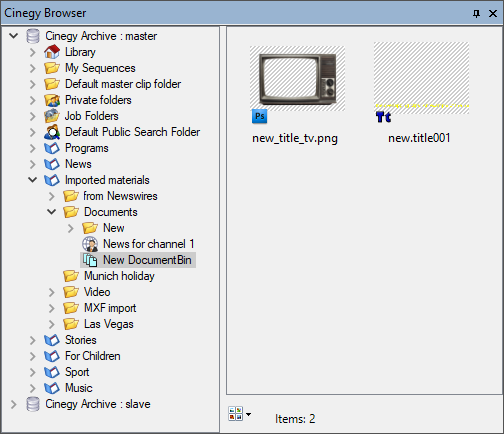The height and width of the screenshot is (434, 504).
Task: Click the New folder icon
Action: [90, 228]
